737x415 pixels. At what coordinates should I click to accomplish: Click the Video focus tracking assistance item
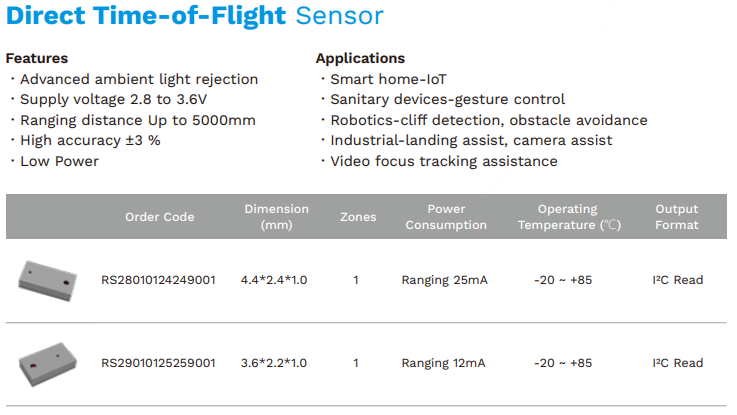pos(443,161)
